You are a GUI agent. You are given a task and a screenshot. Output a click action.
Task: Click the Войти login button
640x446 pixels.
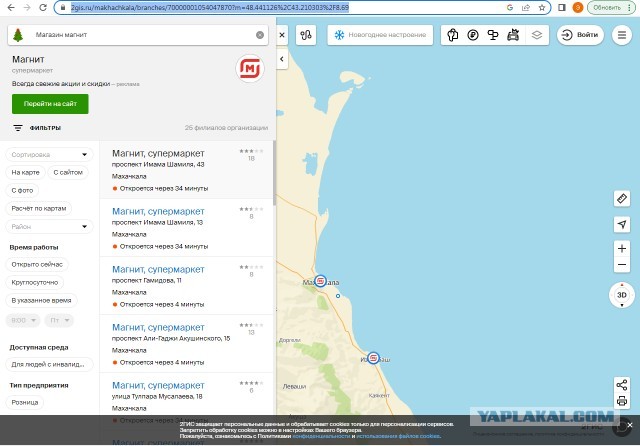click(x=580, y=35)
